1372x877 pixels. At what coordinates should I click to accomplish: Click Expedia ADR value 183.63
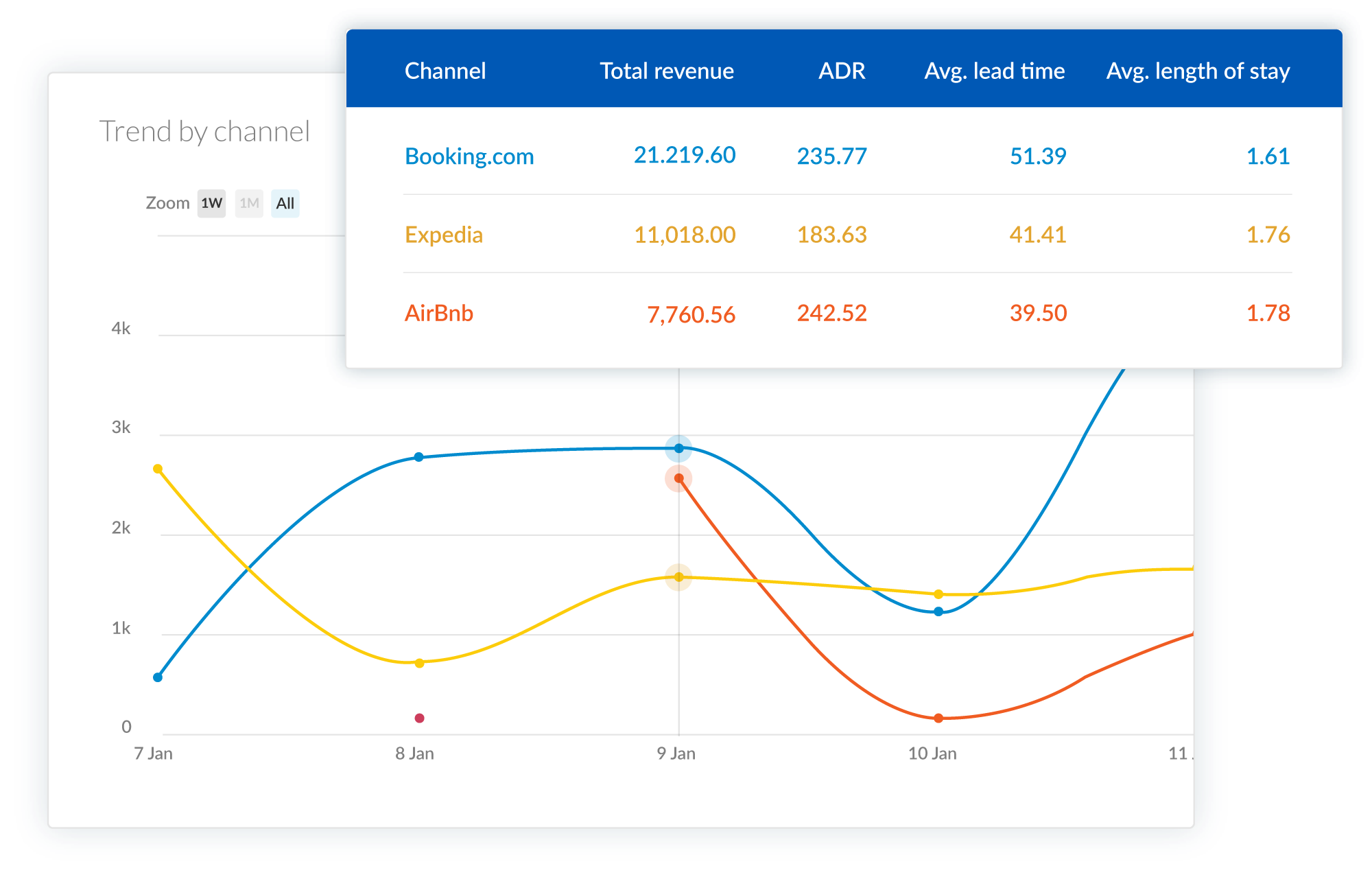(x=832, y=235)
